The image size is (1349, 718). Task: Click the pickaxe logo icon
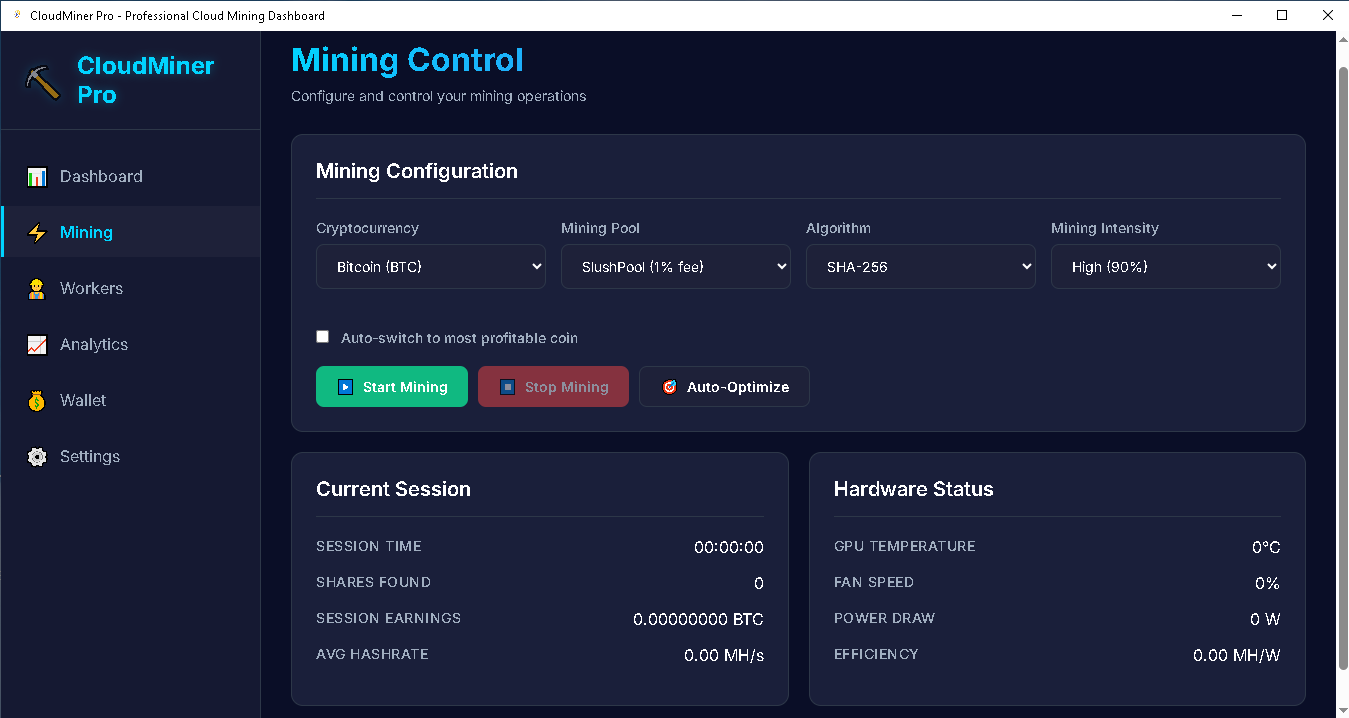(x=43, y=82)
